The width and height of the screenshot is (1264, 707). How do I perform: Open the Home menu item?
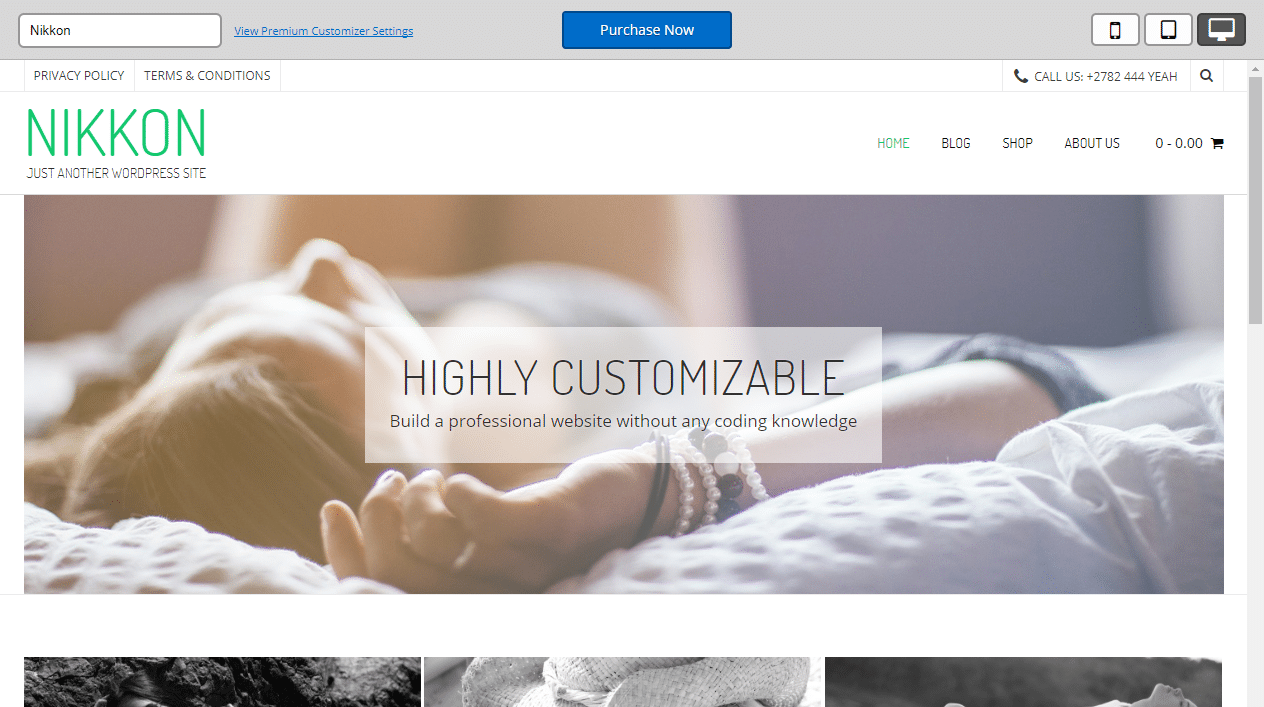tap(893, 143)
